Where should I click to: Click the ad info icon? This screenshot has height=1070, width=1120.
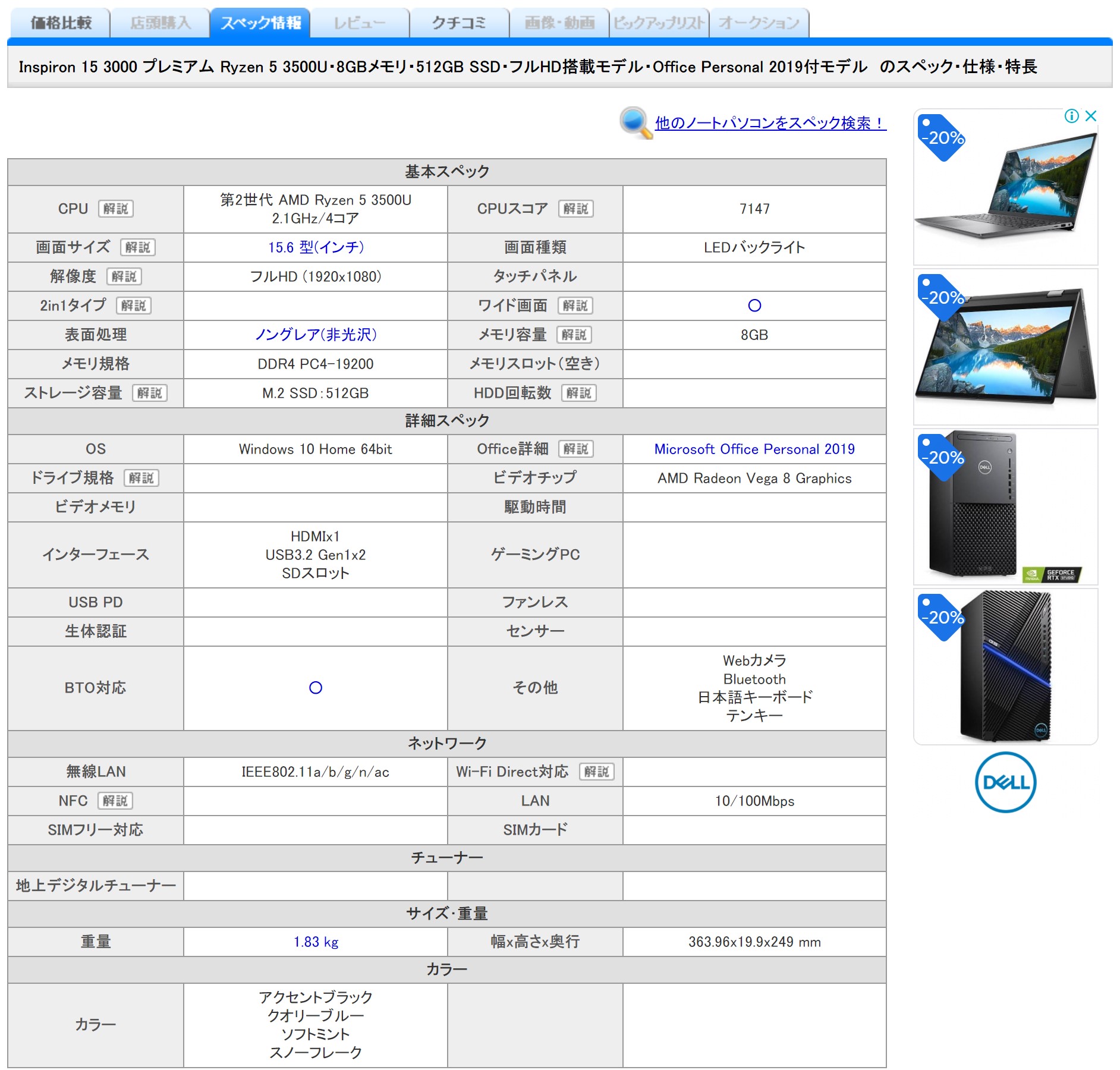[x=1071, y=116]
